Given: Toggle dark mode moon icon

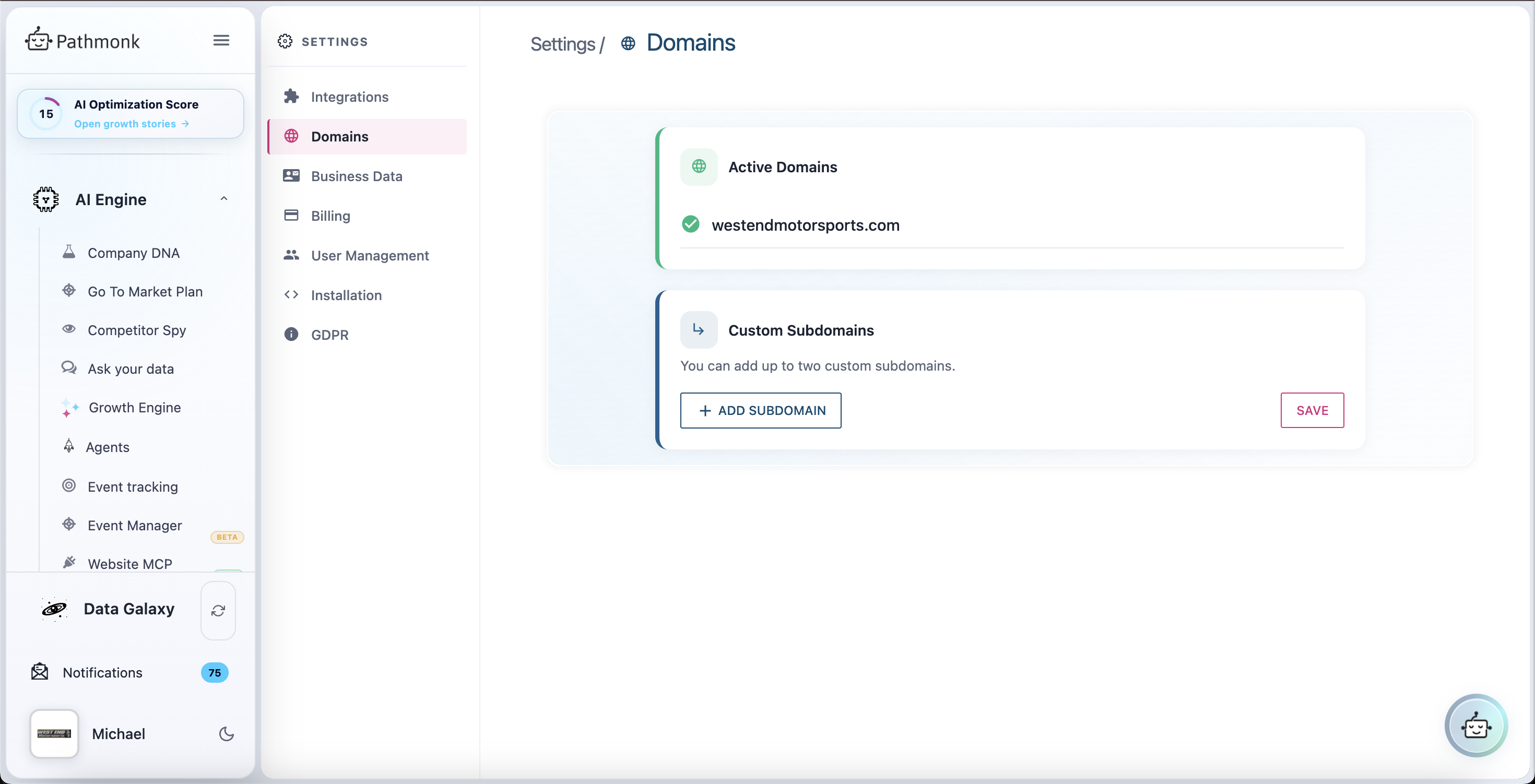Looking at the screenshot, I should 227,734.
